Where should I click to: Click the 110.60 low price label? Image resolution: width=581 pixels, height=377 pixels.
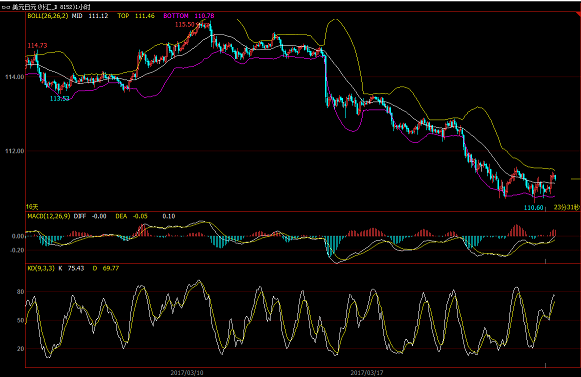(x=534, y=208)
